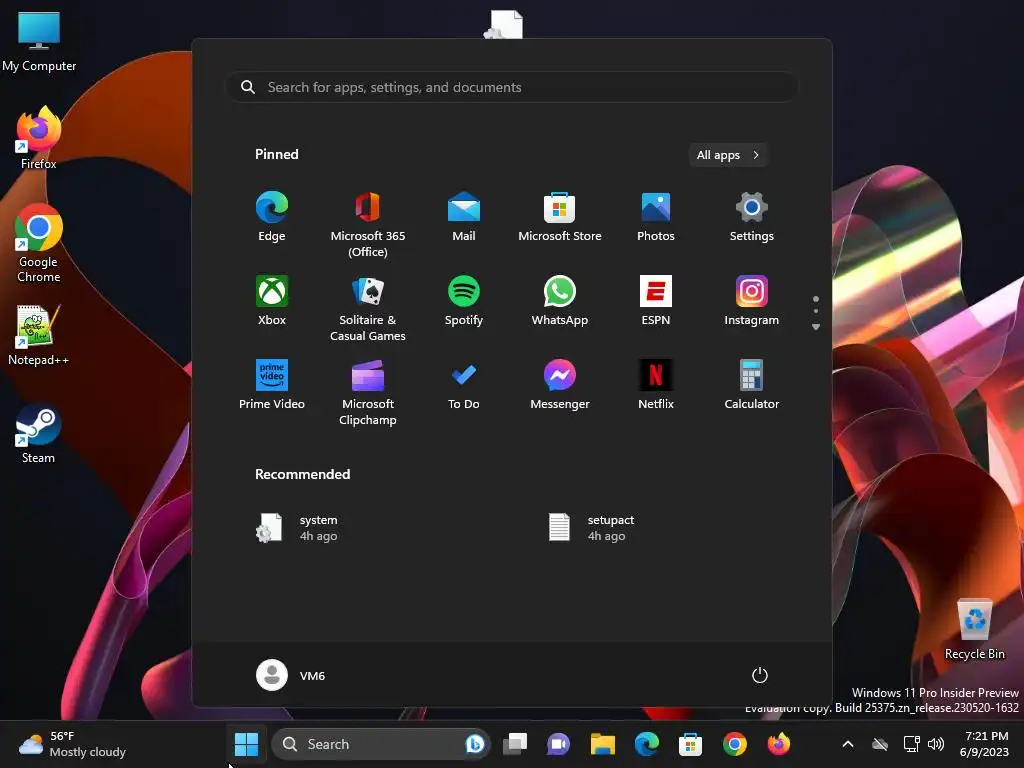Screen dimensions: 1024x768
Task: Launch Microsoft Clipchamp
Action: click(x=368, y=392)
